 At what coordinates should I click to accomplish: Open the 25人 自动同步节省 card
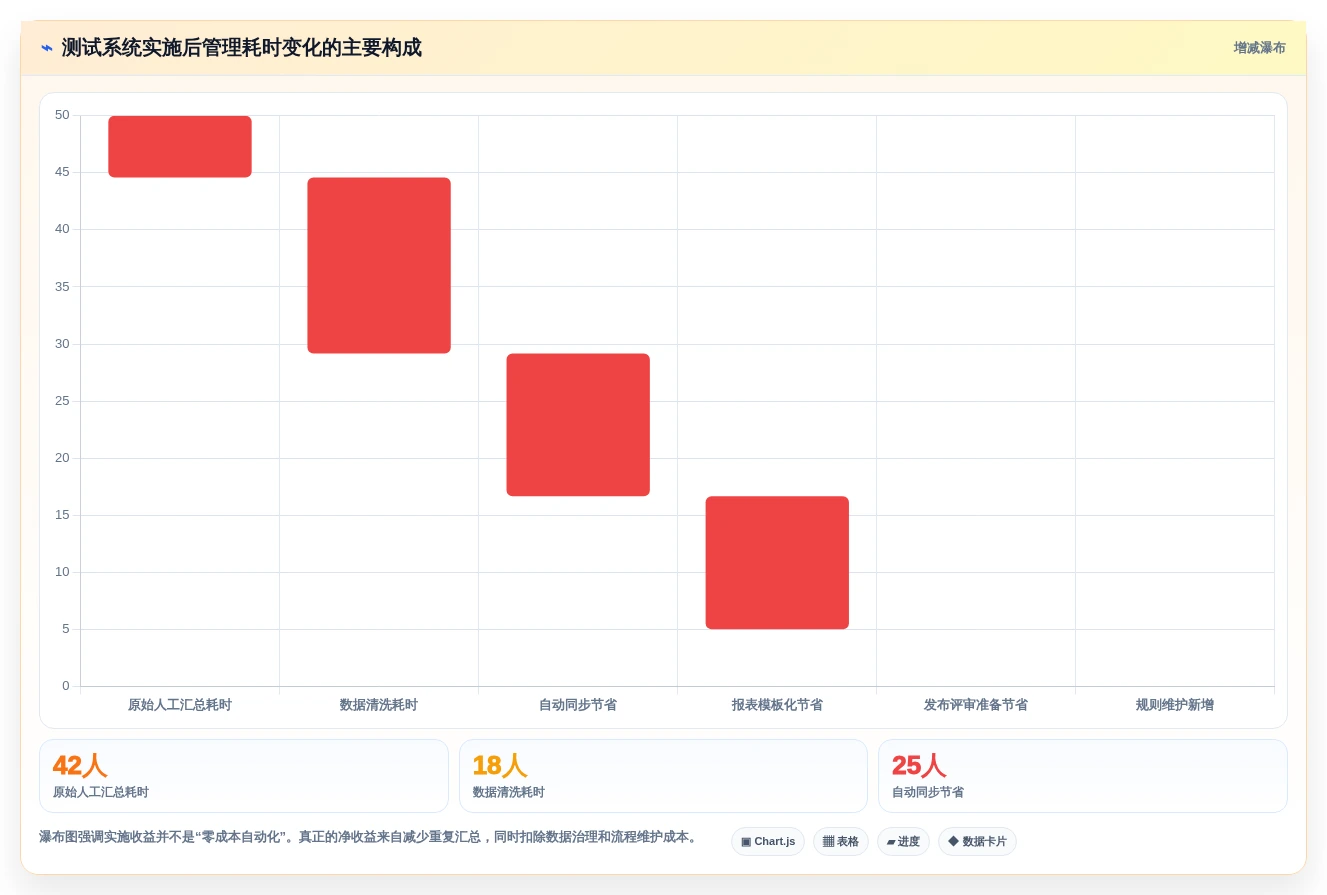click(x=1083, y=776)
